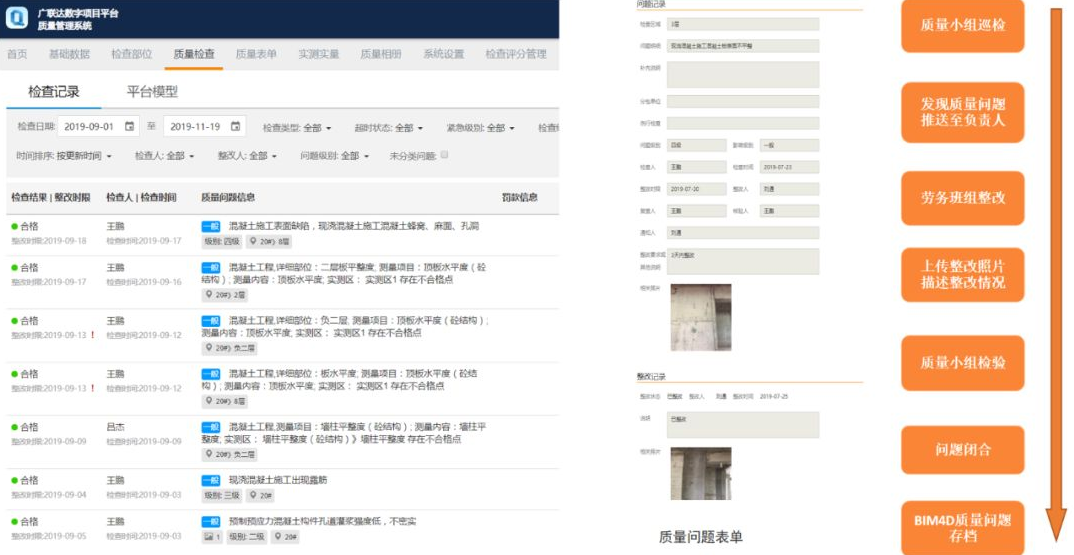1074x555 pixels.
Task: Click the form field showing 2019-07-30
Action: [697, 189]
